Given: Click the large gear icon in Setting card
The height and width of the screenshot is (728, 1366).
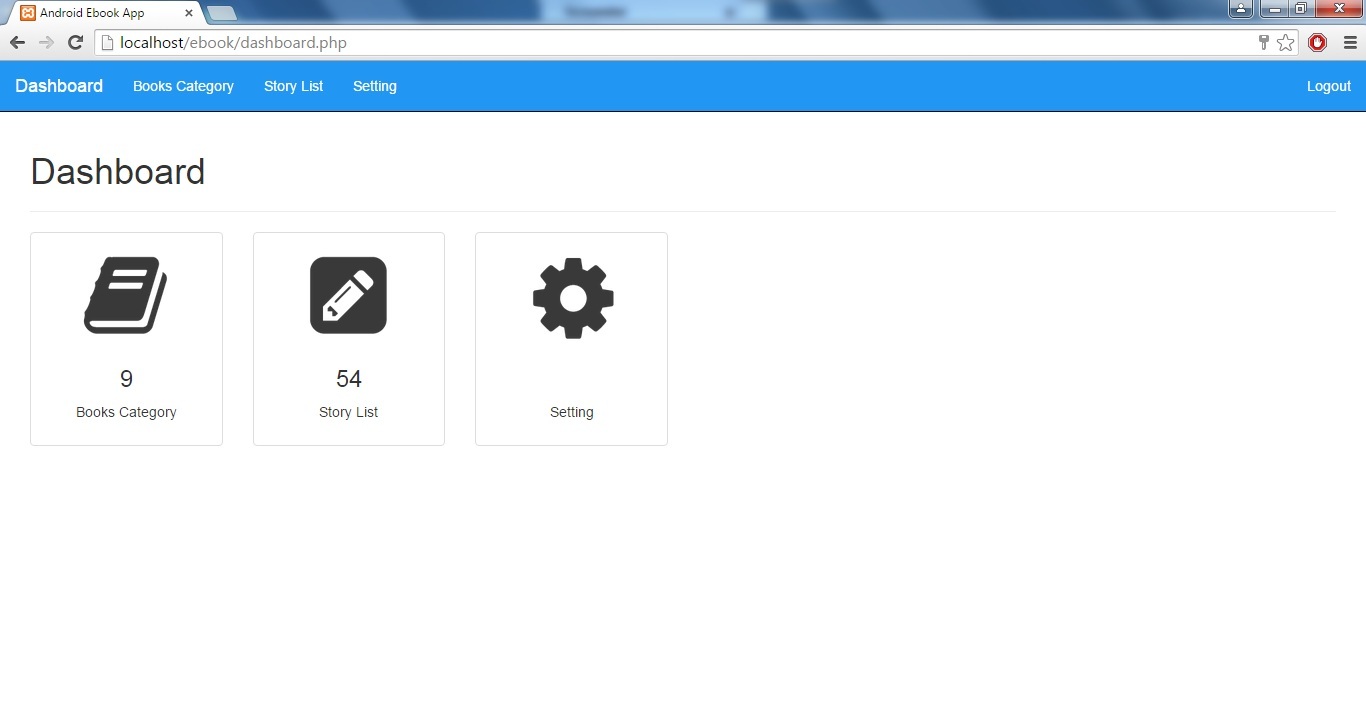Looking at the screenshot, I should click(x=572, y=298).
